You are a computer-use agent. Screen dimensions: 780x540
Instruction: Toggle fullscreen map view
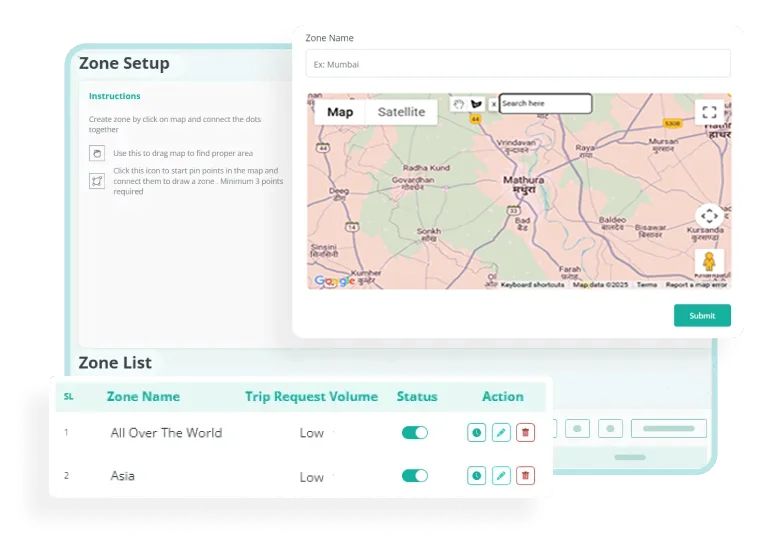[x=709, y=112]
